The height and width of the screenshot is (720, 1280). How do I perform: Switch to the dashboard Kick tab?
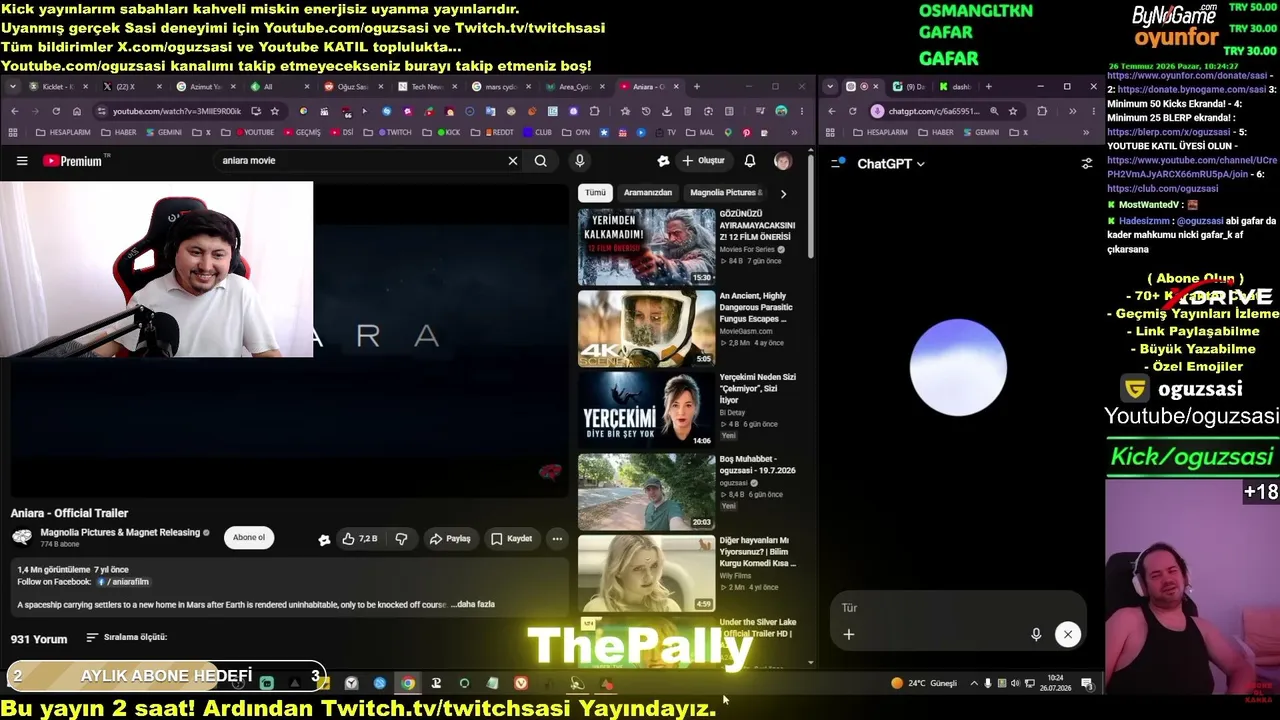tap(956, 87)
